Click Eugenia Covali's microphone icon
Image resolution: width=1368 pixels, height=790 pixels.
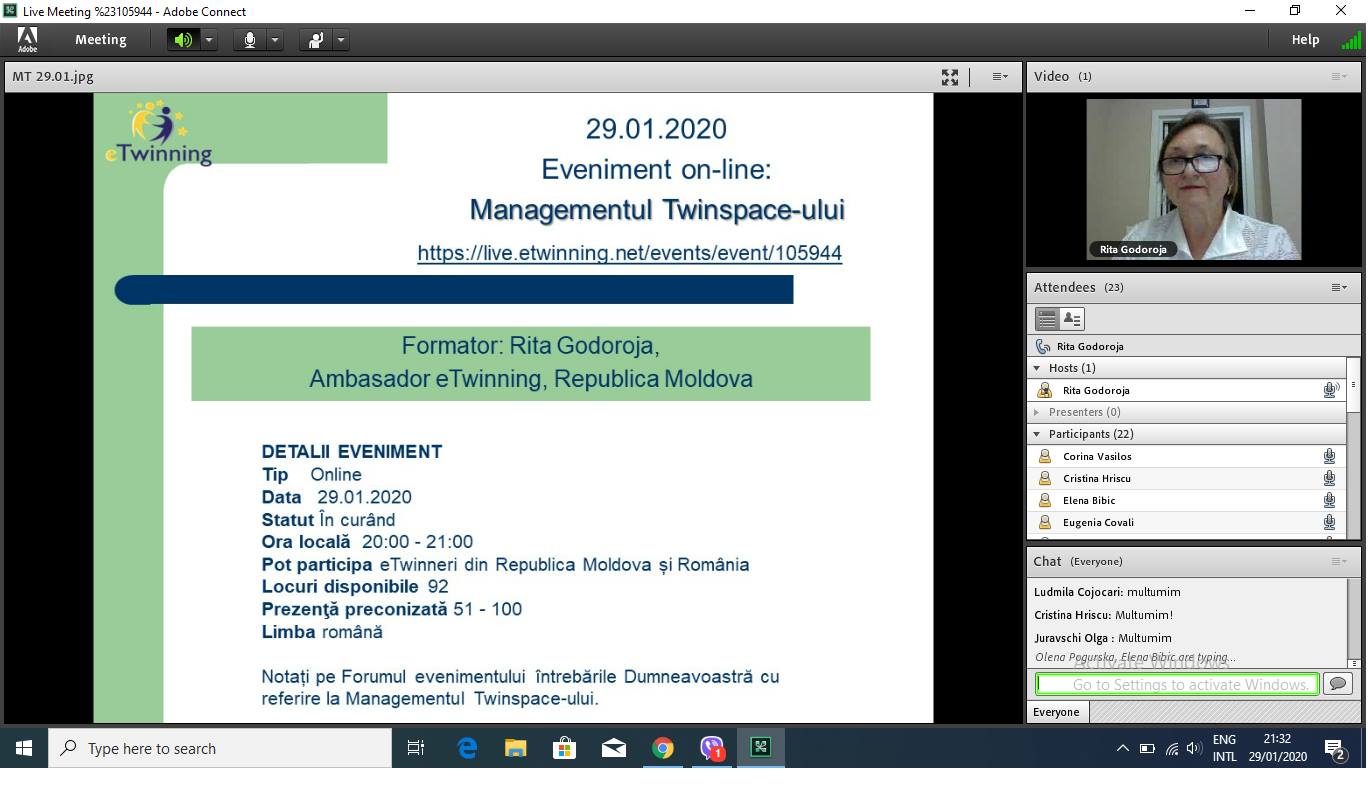coord(1330,522)
